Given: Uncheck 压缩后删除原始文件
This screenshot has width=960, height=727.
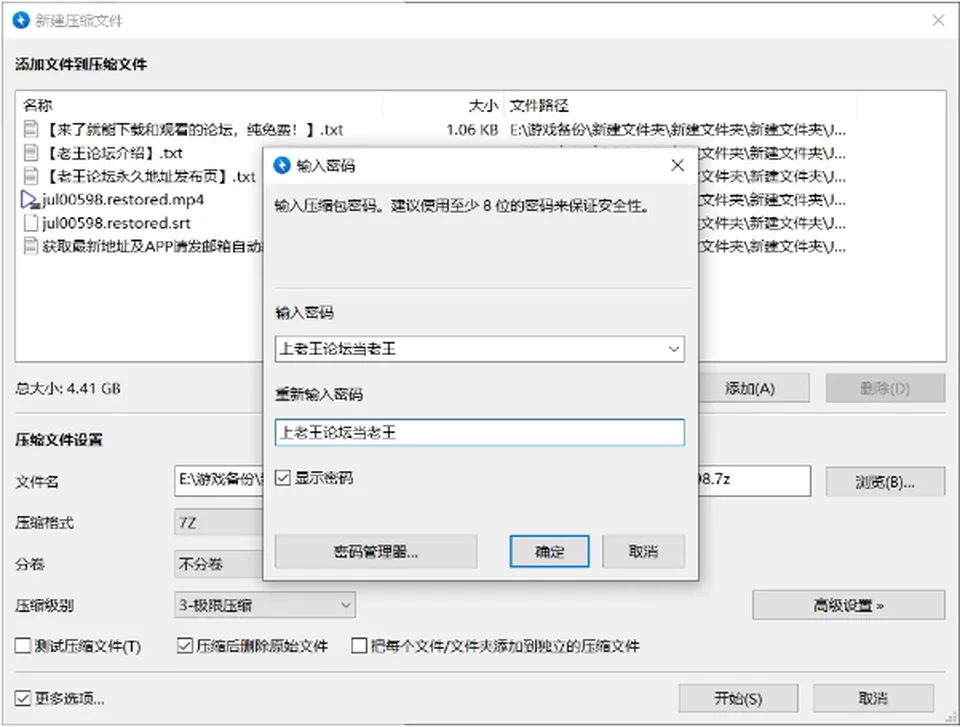Looking at the screenshot, I should click(x=184, y=646).
